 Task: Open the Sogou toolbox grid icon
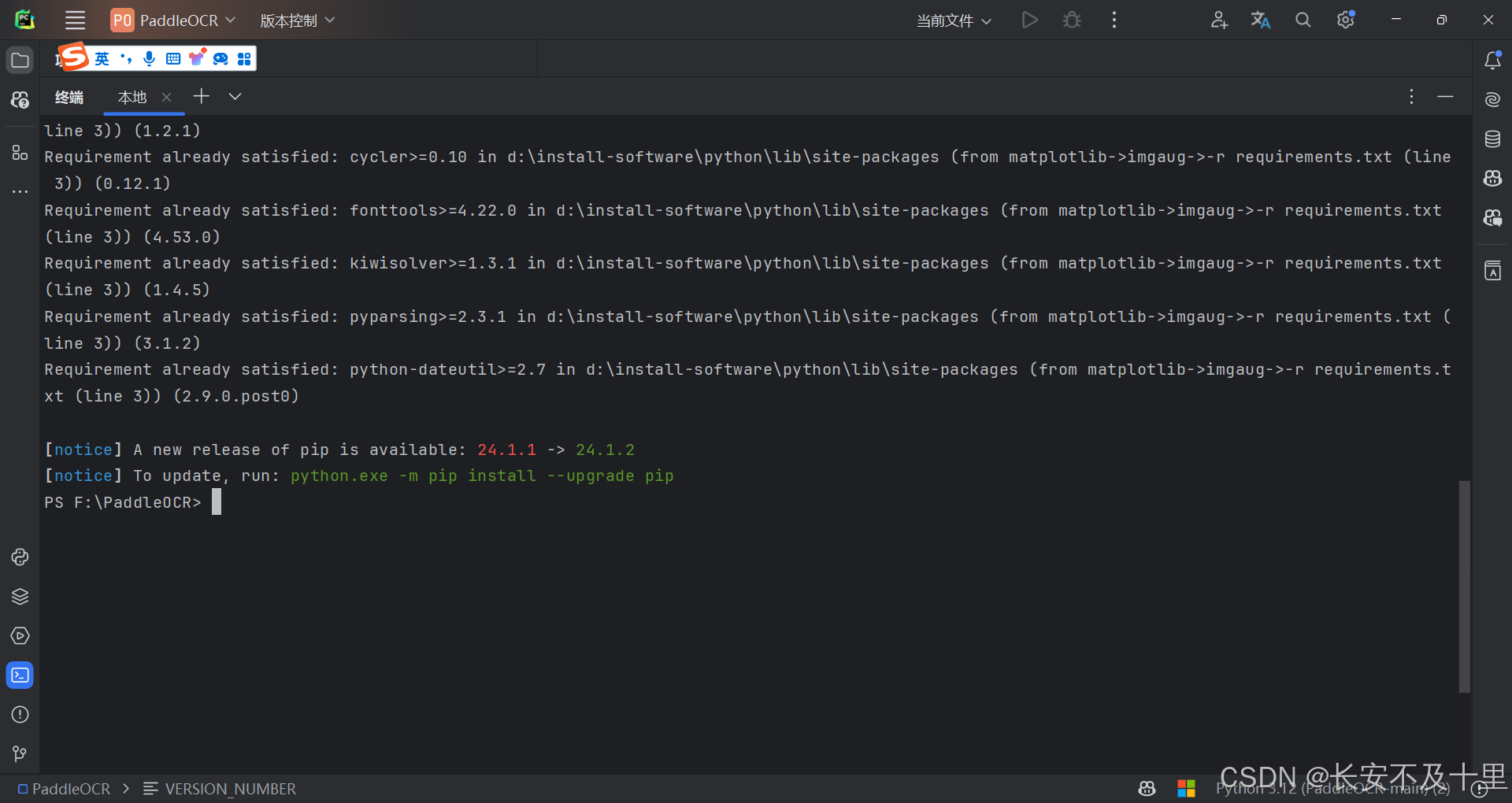pos(244,58)
